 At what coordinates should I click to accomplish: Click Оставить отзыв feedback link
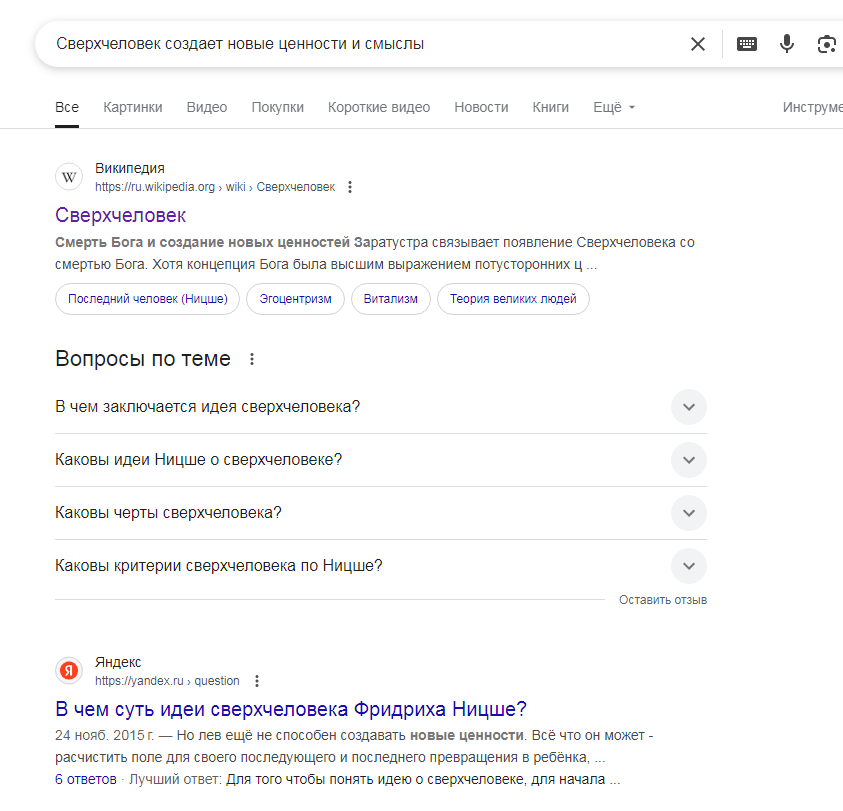click(663, 600)
